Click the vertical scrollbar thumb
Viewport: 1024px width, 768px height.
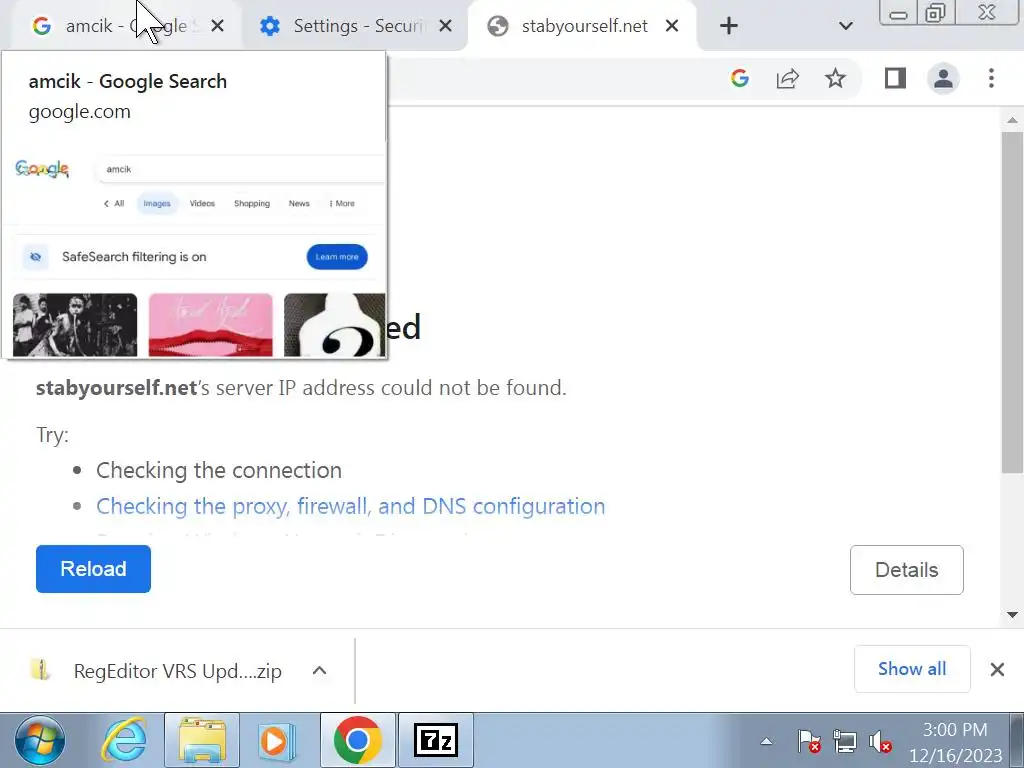tap(1012, 302)
